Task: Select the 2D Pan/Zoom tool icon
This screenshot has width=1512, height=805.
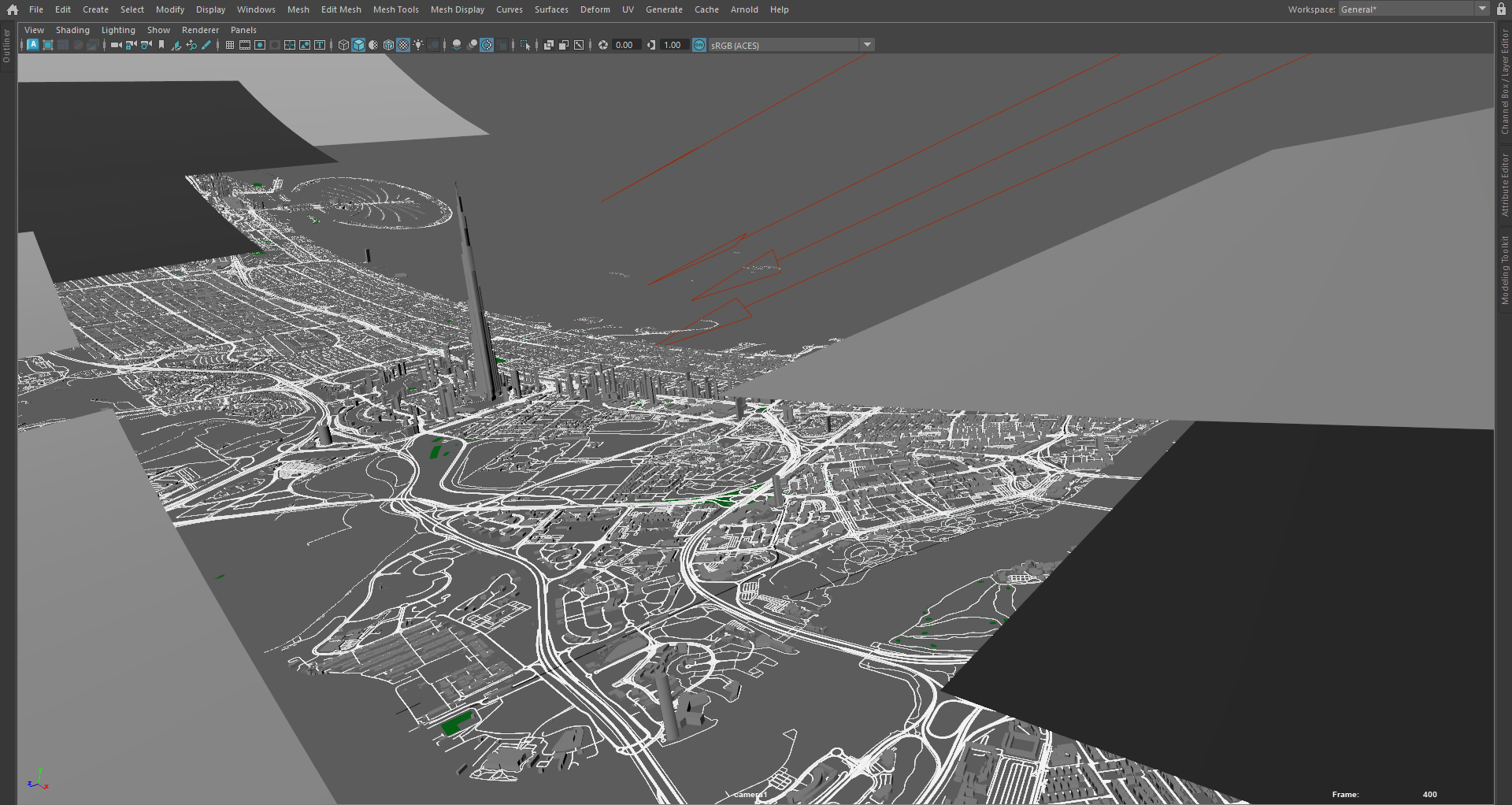Action: (191, 45)
